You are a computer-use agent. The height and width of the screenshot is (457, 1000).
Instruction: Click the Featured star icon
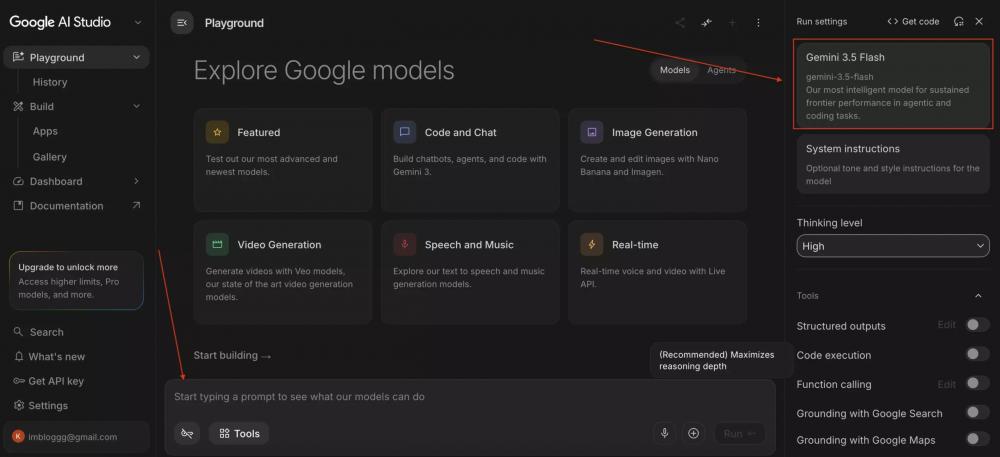click(x=217, y=133)
